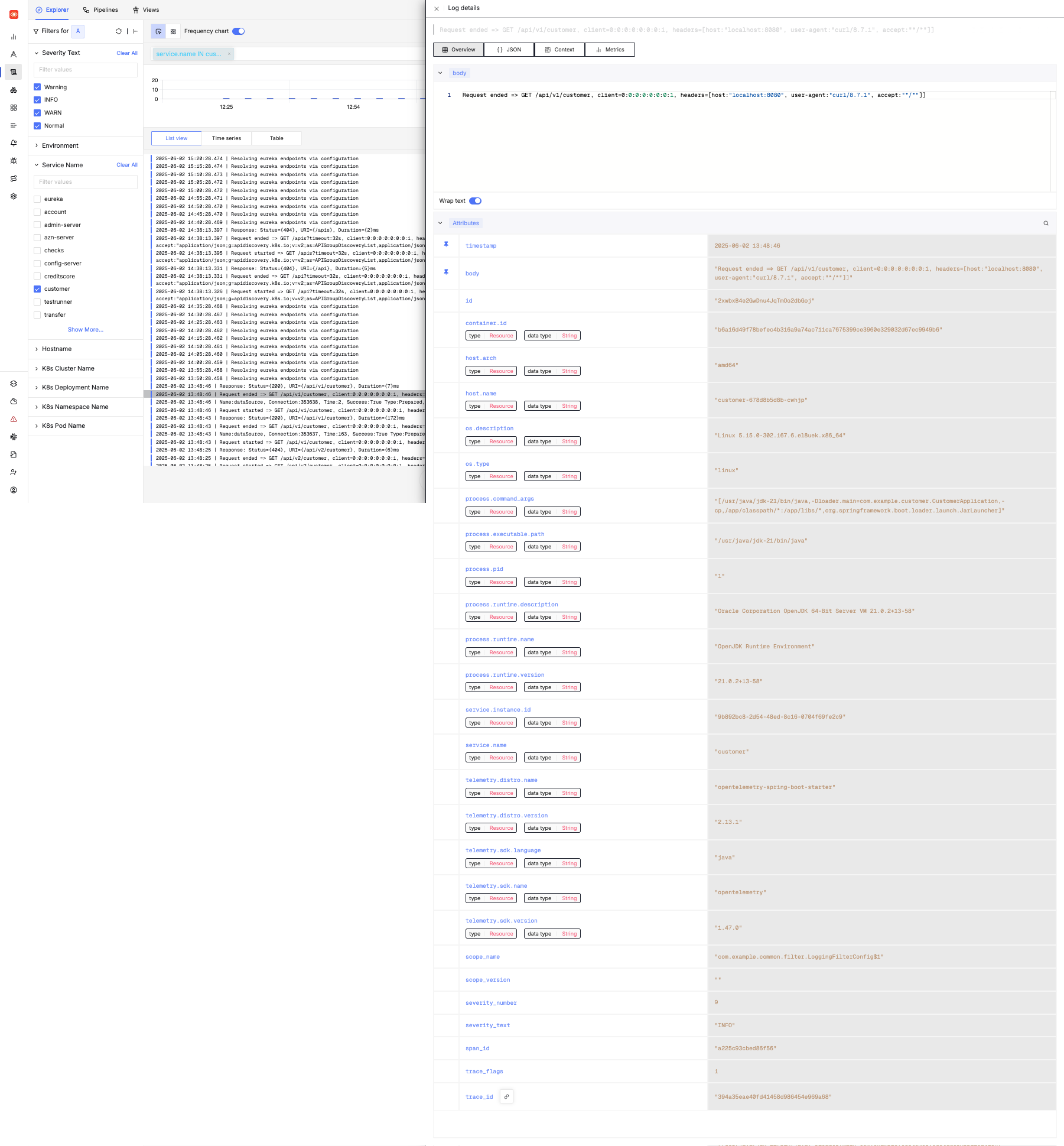1064x1146 pixels.
Task: Uncheck the customer service checkbox
Action: (x=37, y=288)
